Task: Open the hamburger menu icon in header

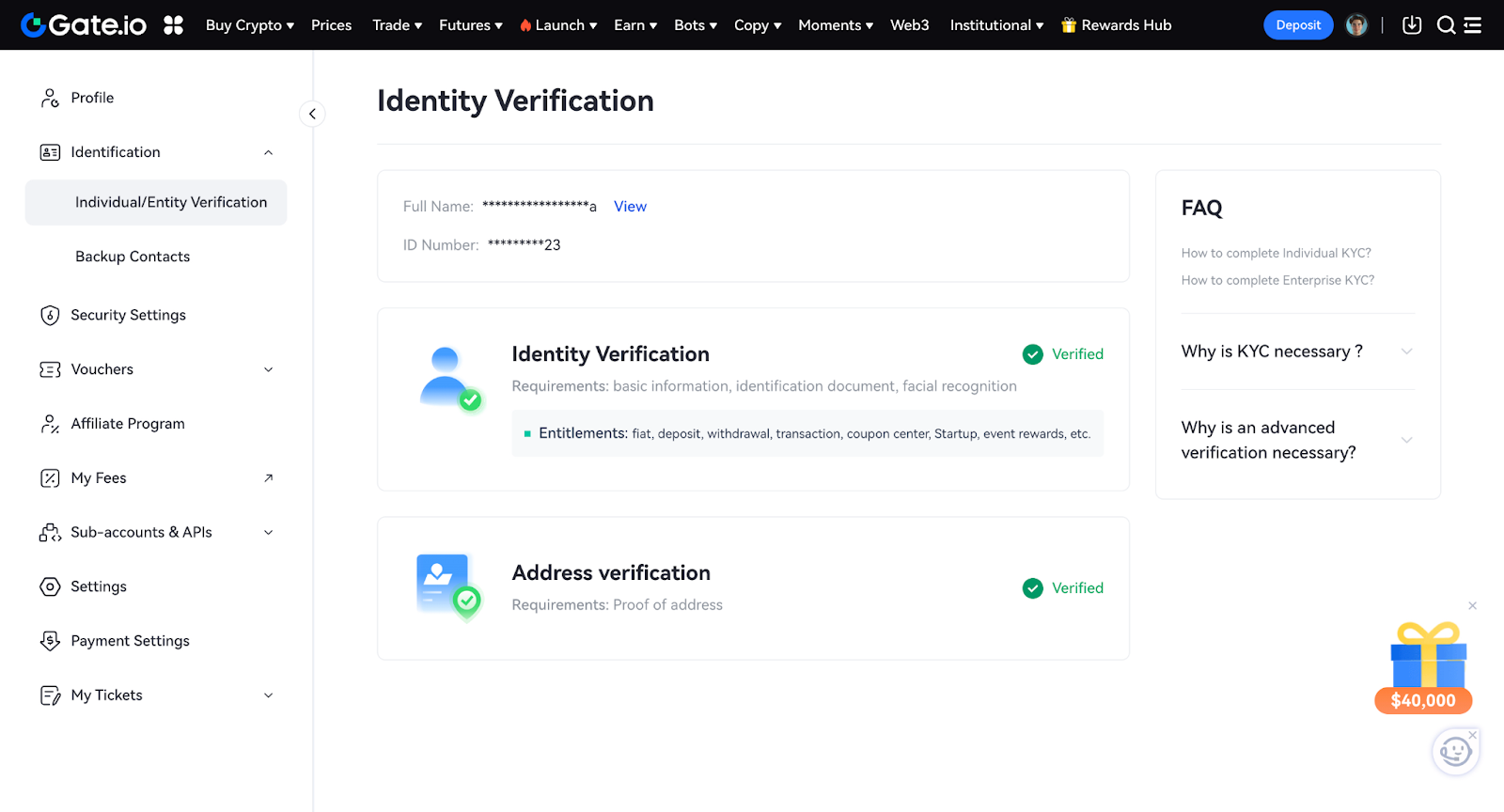Action: [1473, 25]
